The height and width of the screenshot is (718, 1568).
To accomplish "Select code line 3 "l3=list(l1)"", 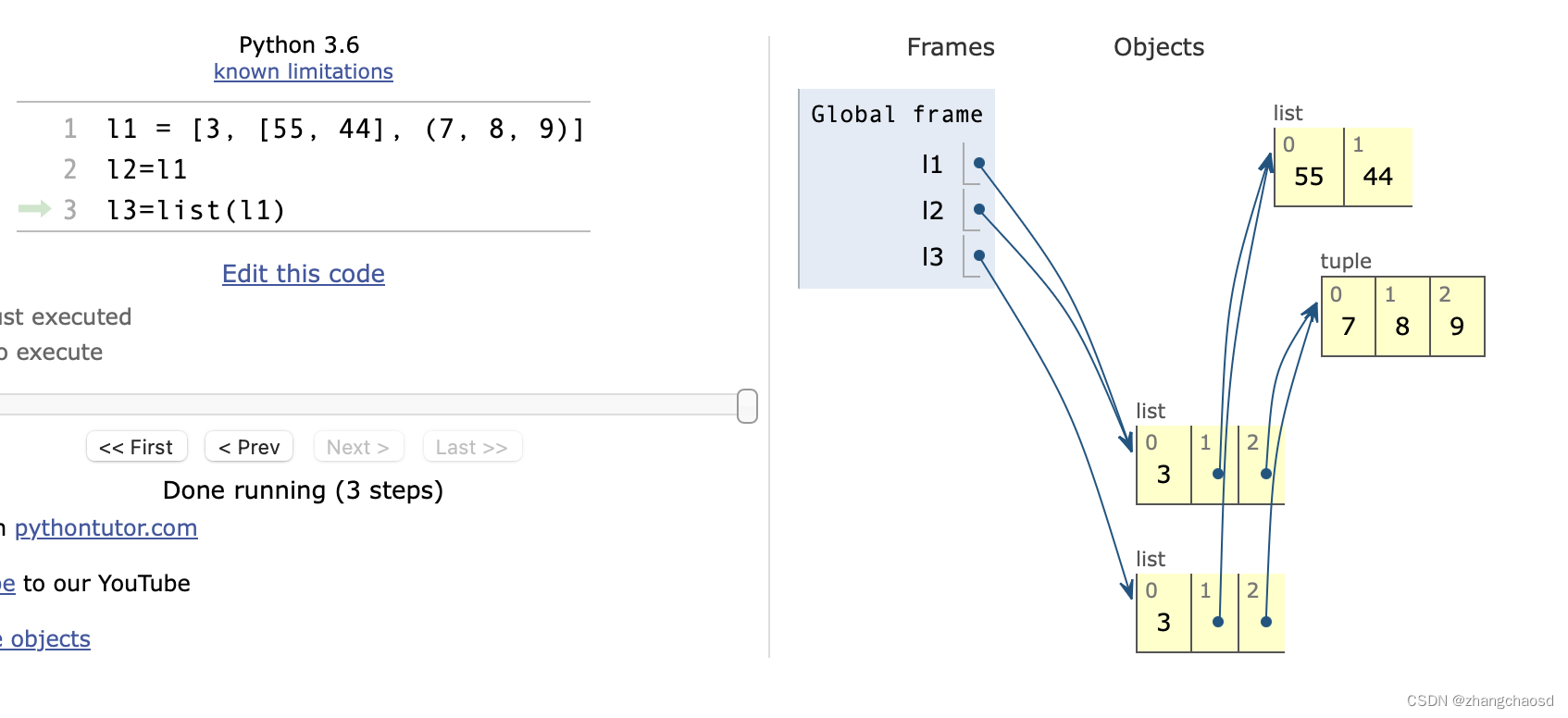I will point(196,210).
